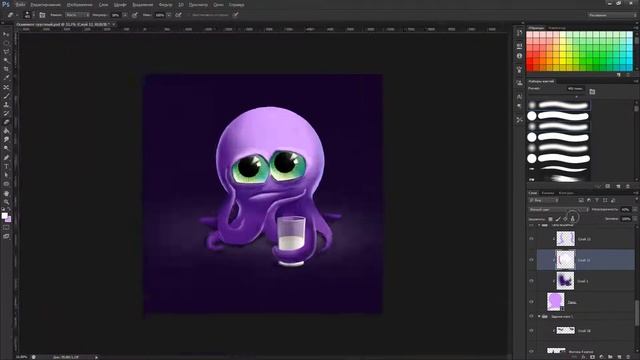Click the foreground color swatch
The image size is (640, 360).
click(4, 216)
